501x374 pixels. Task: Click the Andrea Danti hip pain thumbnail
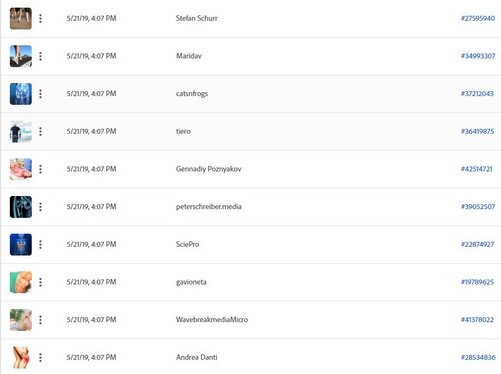[x=21, y=357]
